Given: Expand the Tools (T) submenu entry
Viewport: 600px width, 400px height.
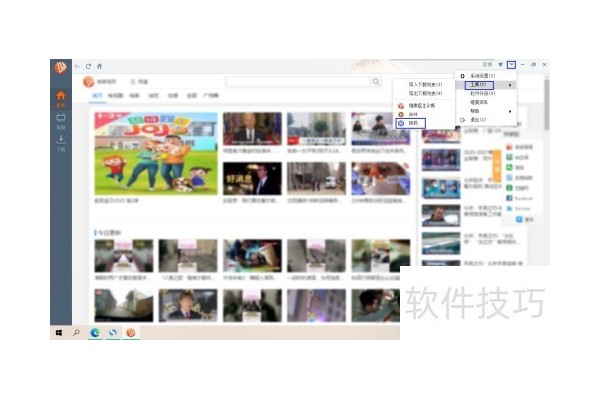Looking at the screenshot, I should point(486,85).
